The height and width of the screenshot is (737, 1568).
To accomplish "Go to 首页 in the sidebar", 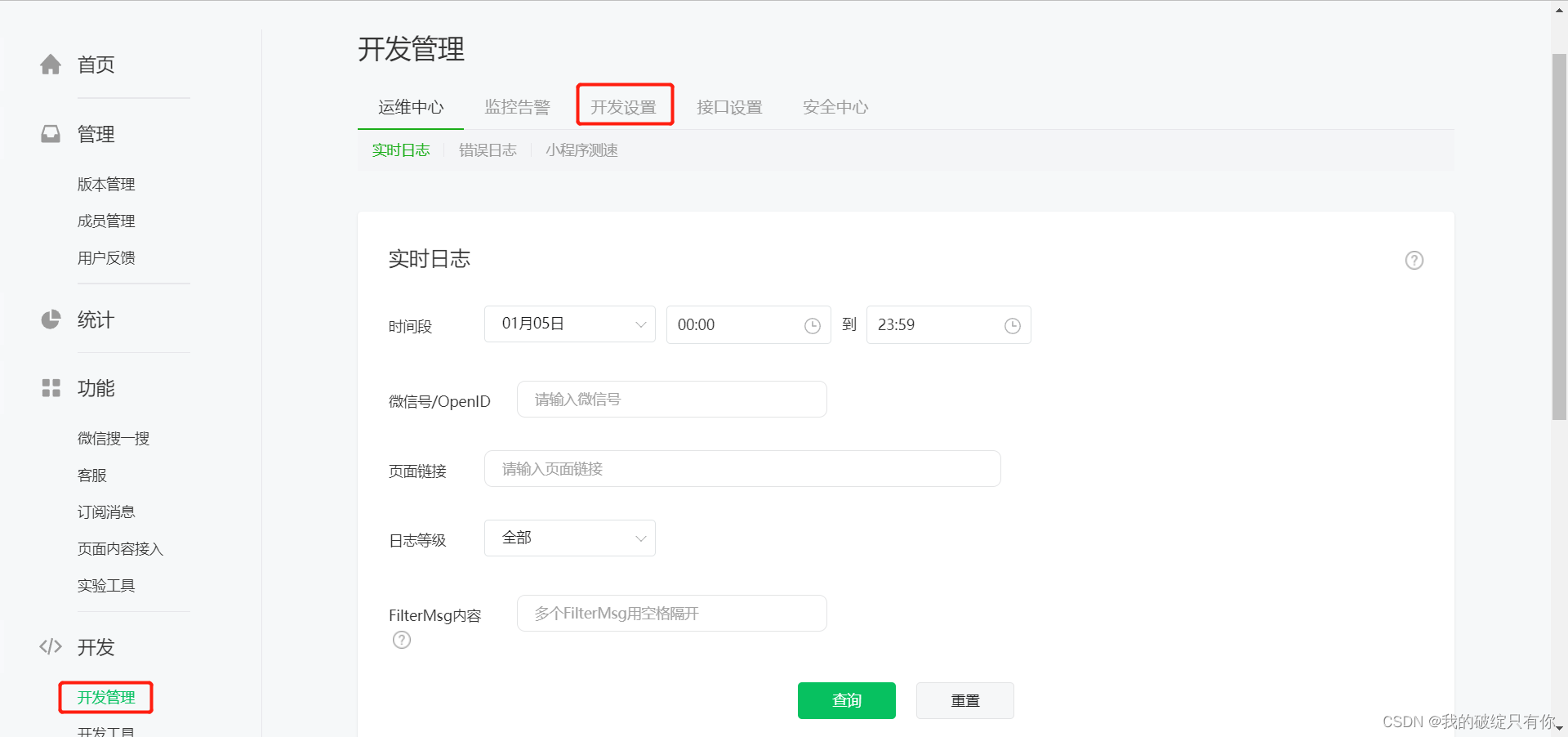I will coord(96,65).
